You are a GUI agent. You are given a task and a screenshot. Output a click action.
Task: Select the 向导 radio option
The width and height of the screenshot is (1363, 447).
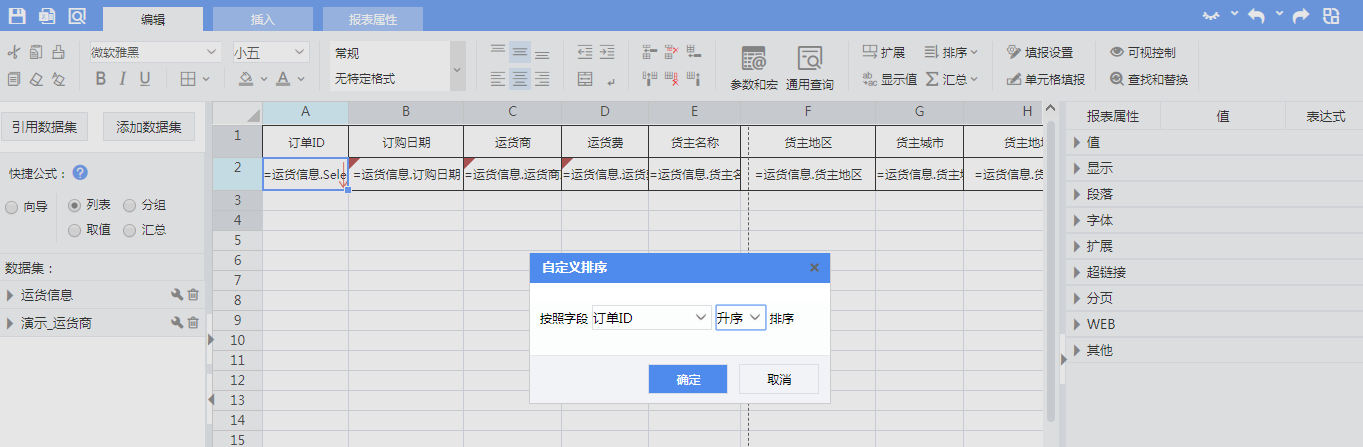[x=12, y=207]
